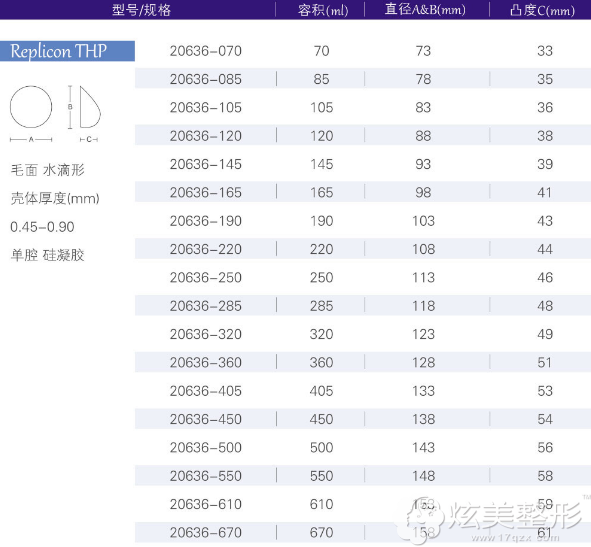Click model number 20636-320
591x547 pixels.
tap(205, 334)
